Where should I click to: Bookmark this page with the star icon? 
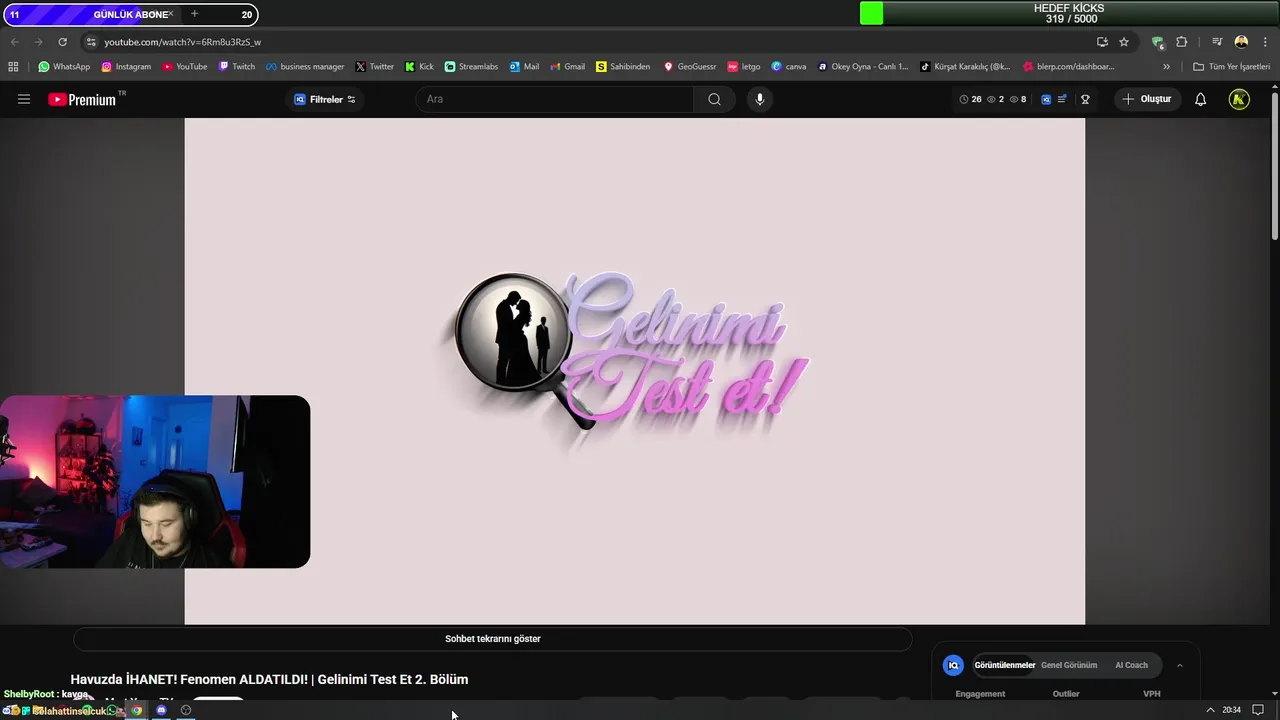click(1124, 42)
